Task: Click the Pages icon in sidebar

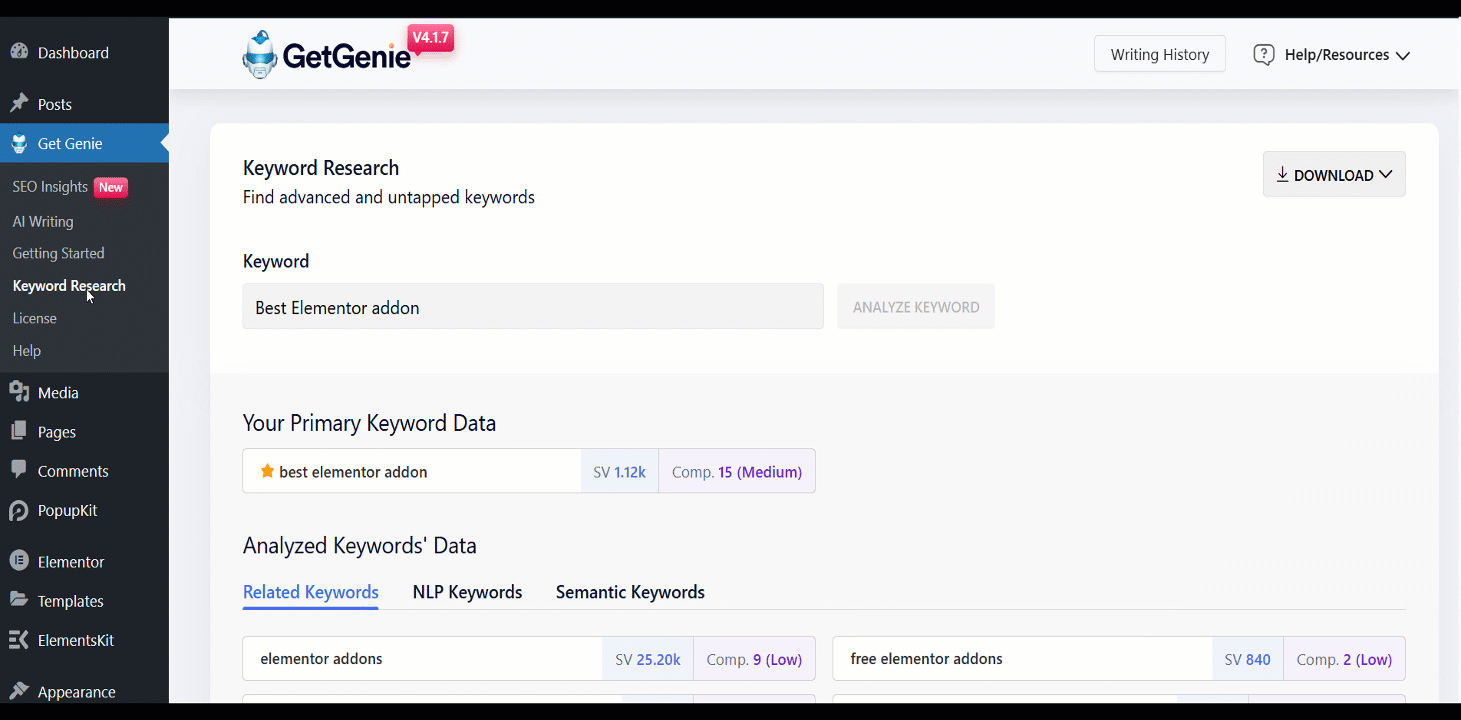Action: click(x=19, y=431)
